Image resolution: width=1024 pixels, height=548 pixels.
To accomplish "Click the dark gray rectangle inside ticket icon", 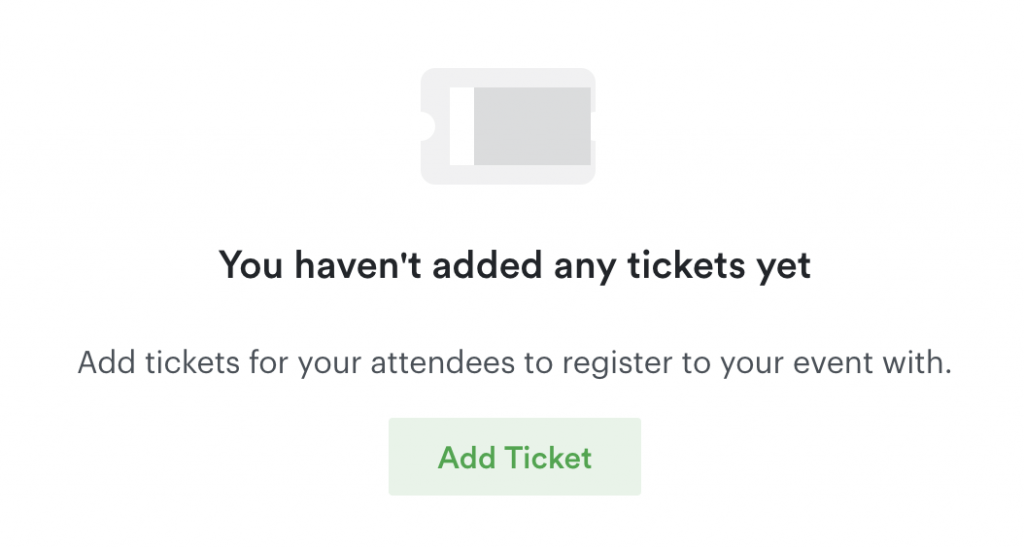I will 531,126.
